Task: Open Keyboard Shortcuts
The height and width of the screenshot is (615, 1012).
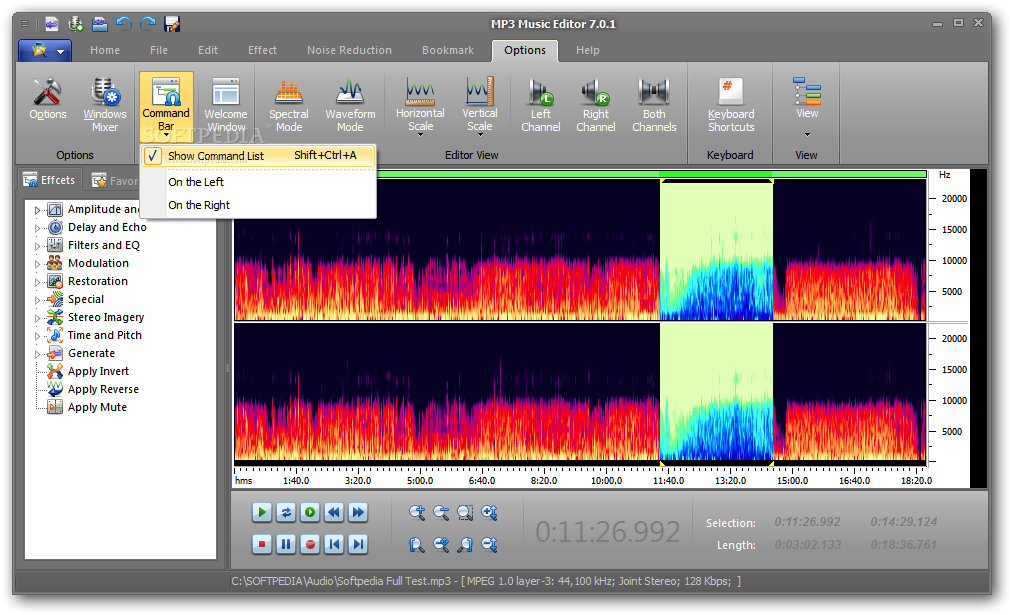Action: (731, 105)
